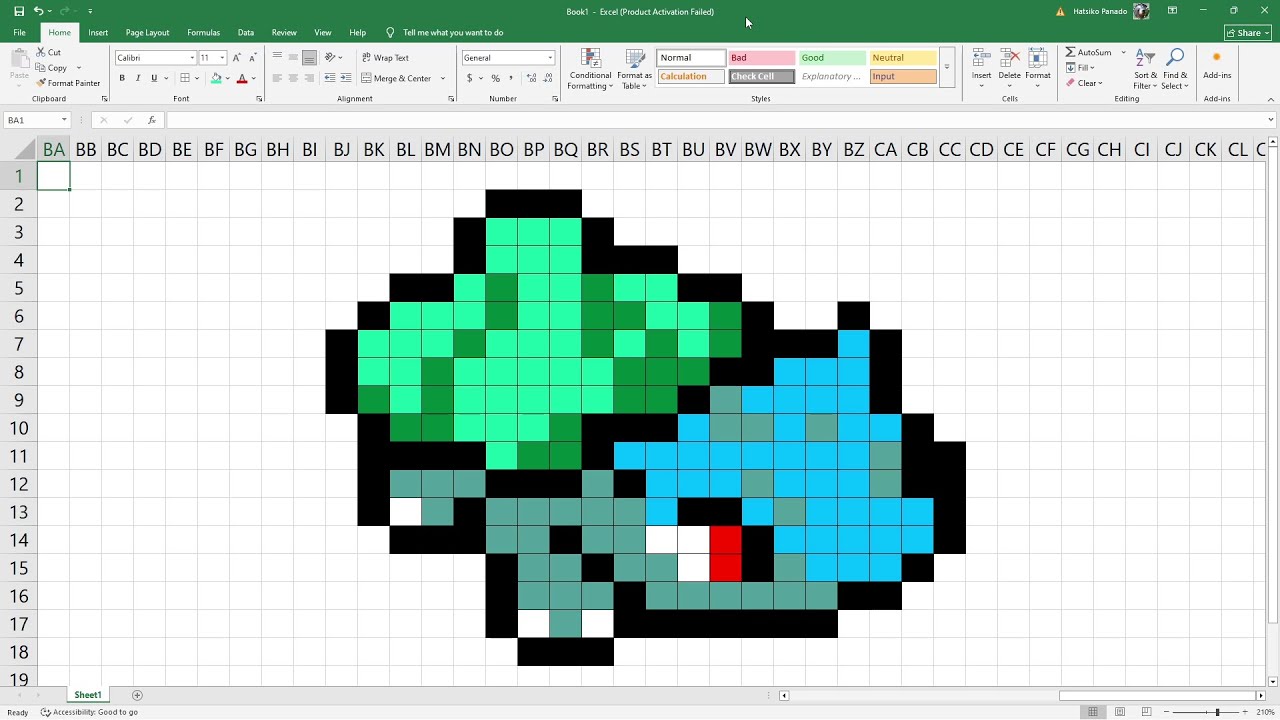Apply a border to selected cells
The height and width of the screenshot is (720, 1280).
click(x=185, y=78)
